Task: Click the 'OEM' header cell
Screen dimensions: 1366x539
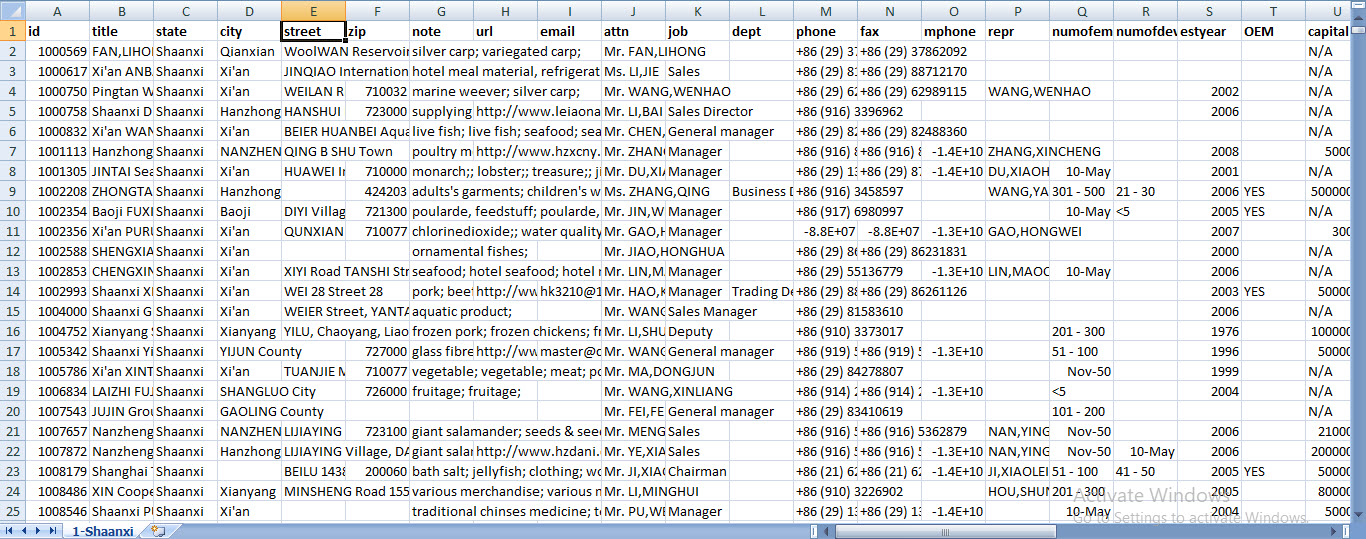Action: [1273, 31]
